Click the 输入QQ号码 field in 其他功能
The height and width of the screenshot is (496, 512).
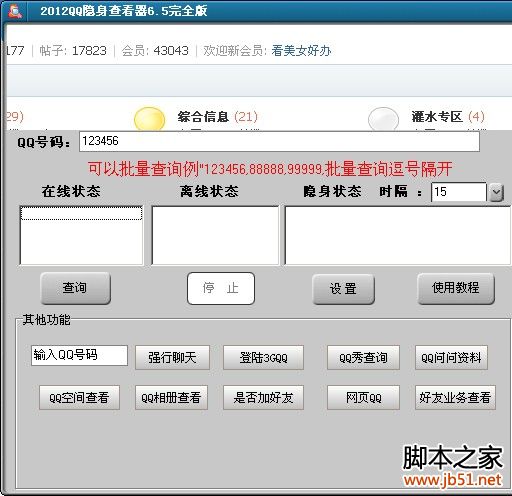pyautogui.click(x=79, y=355)
